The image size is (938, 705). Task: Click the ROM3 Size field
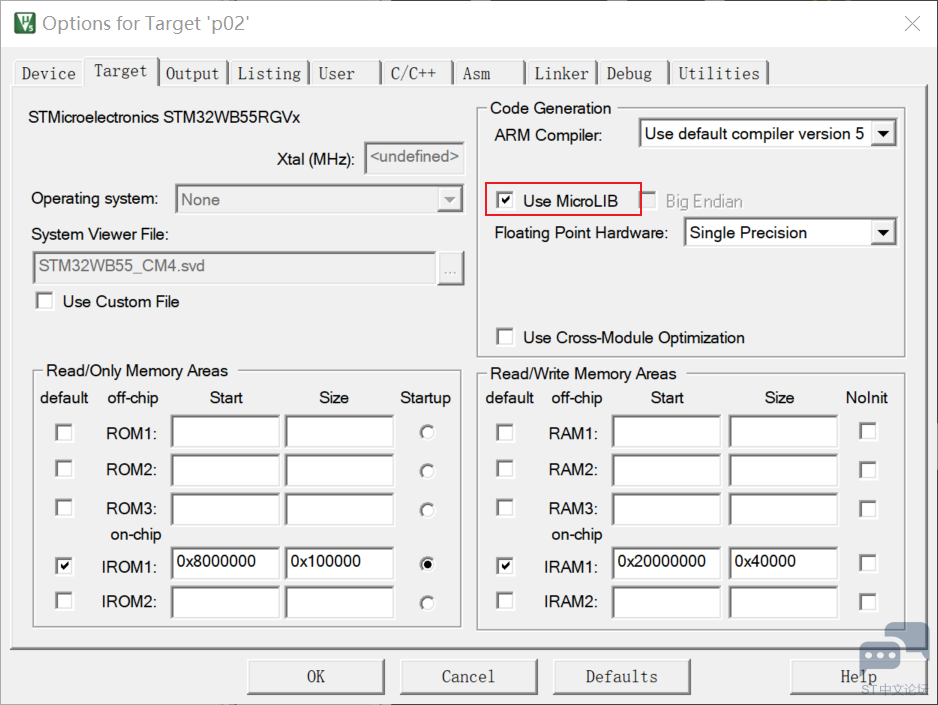coord(340,509)
